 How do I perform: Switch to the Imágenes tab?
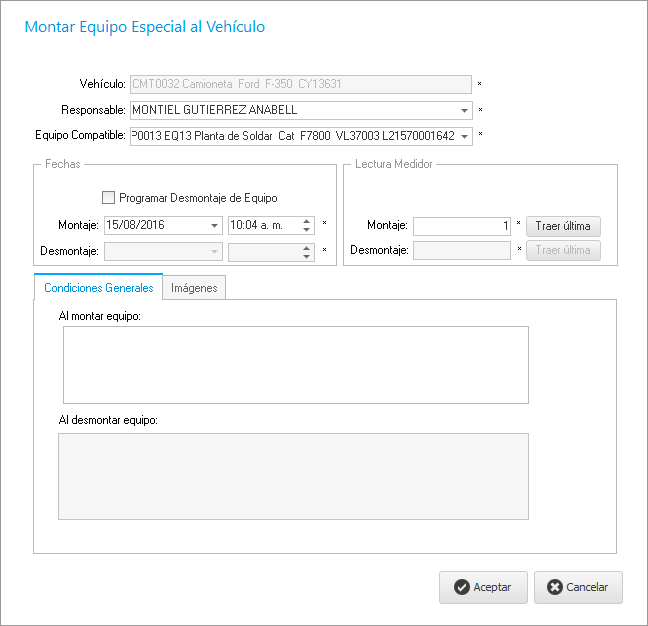(x=195, y=288)
